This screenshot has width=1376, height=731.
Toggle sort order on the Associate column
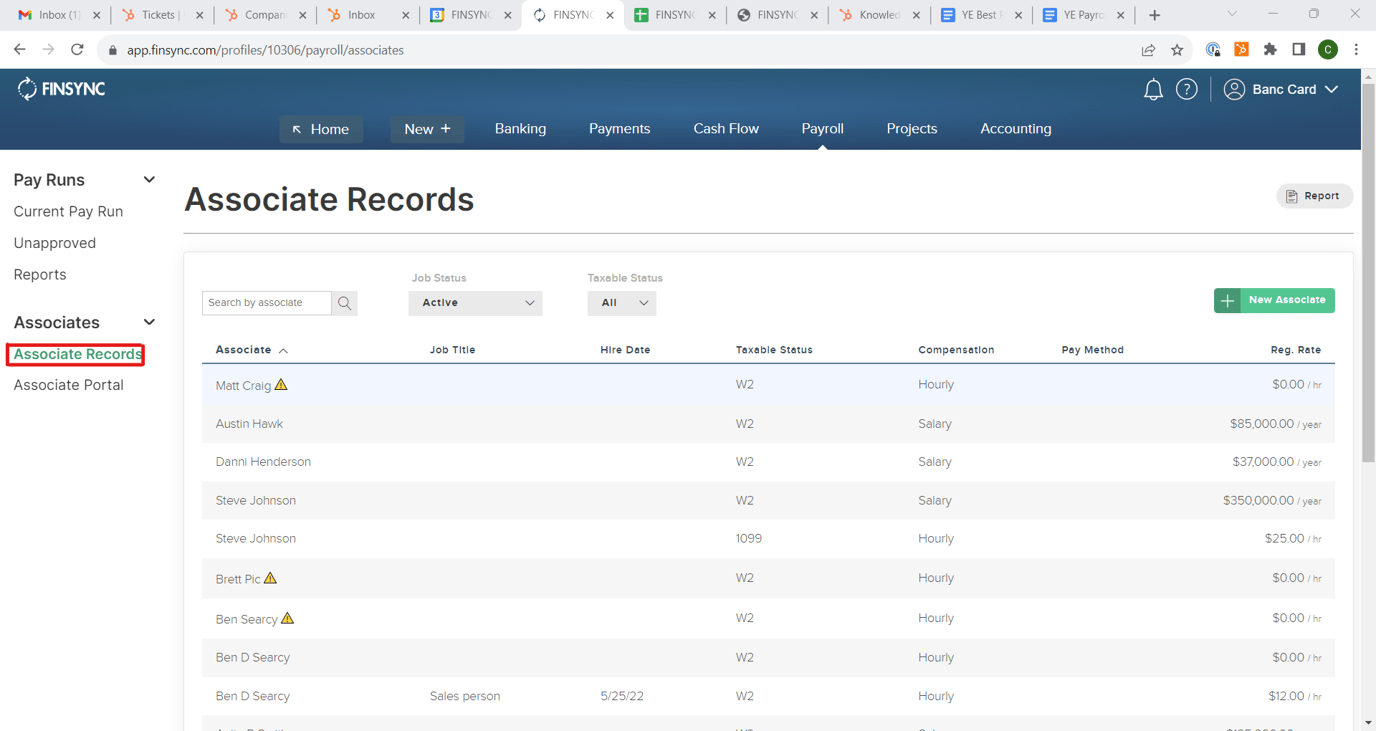(x=251, y=349)
